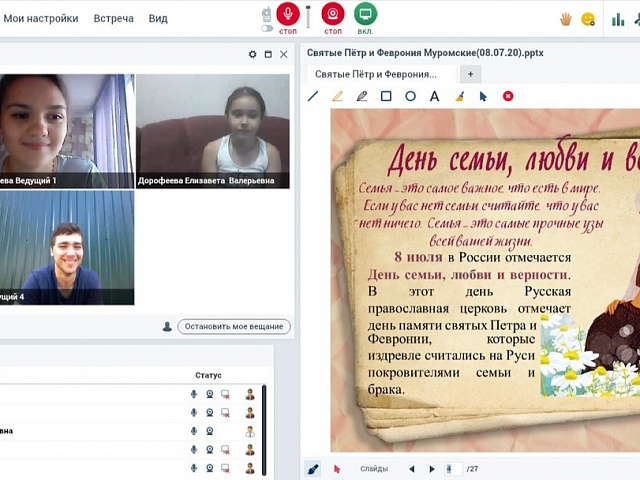
Task: Go to next slide arrow
Action: (432, 469)
